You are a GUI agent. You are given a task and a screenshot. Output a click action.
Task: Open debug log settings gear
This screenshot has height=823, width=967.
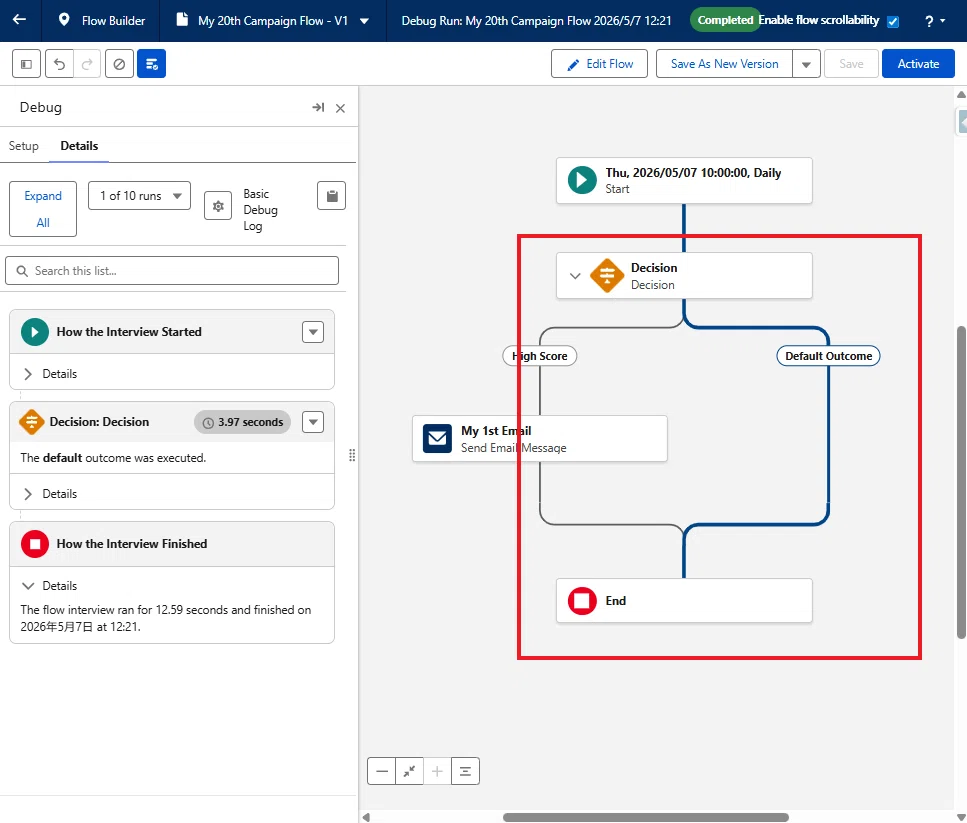218,206
